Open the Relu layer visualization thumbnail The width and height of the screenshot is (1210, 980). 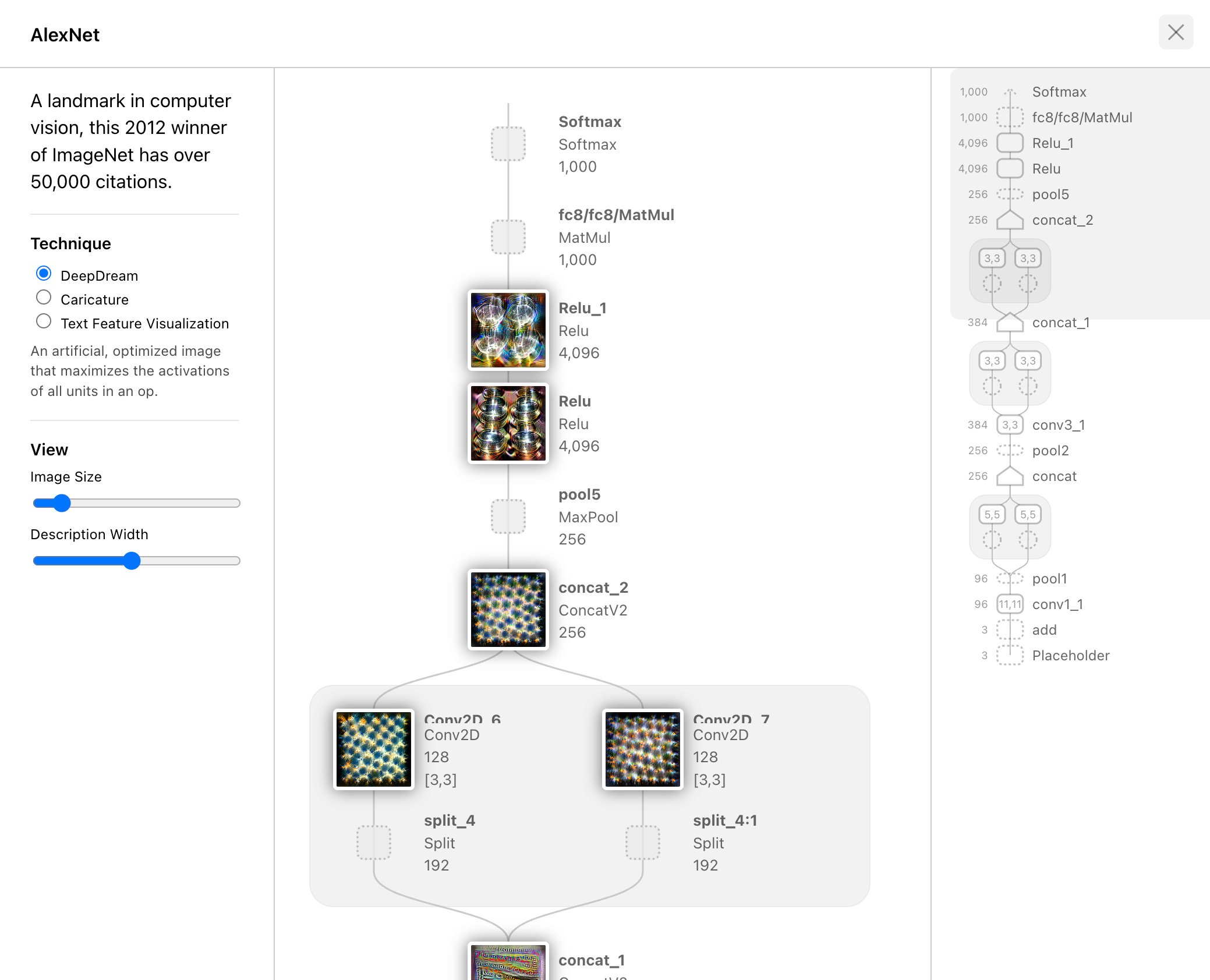click(x=508, y=424)
